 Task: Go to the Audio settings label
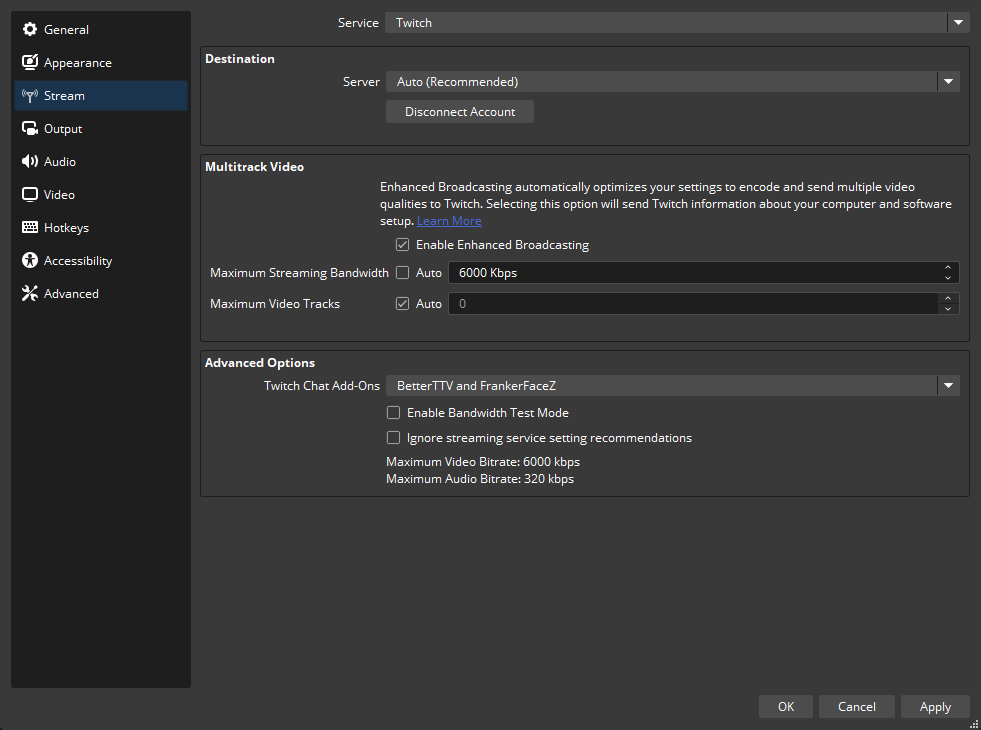pos(59,161)
